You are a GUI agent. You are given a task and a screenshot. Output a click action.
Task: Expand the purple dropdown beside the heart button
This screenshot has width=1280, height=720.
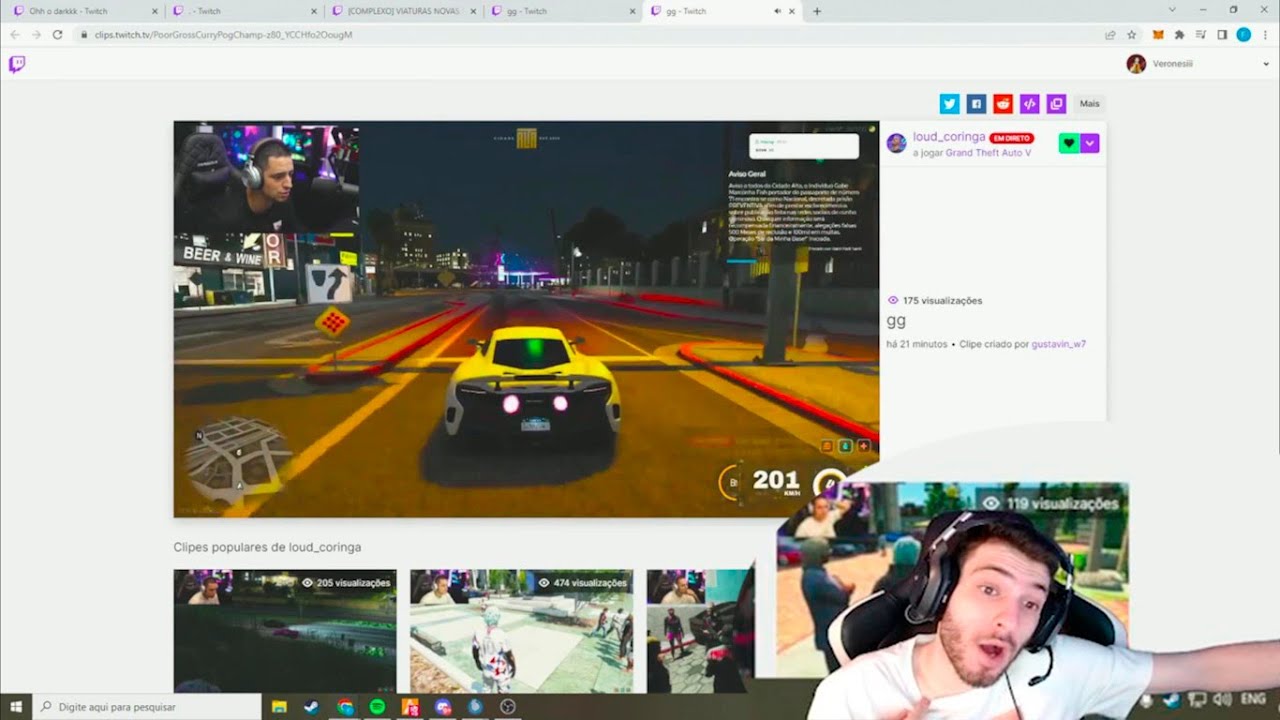pos(1090,143)
